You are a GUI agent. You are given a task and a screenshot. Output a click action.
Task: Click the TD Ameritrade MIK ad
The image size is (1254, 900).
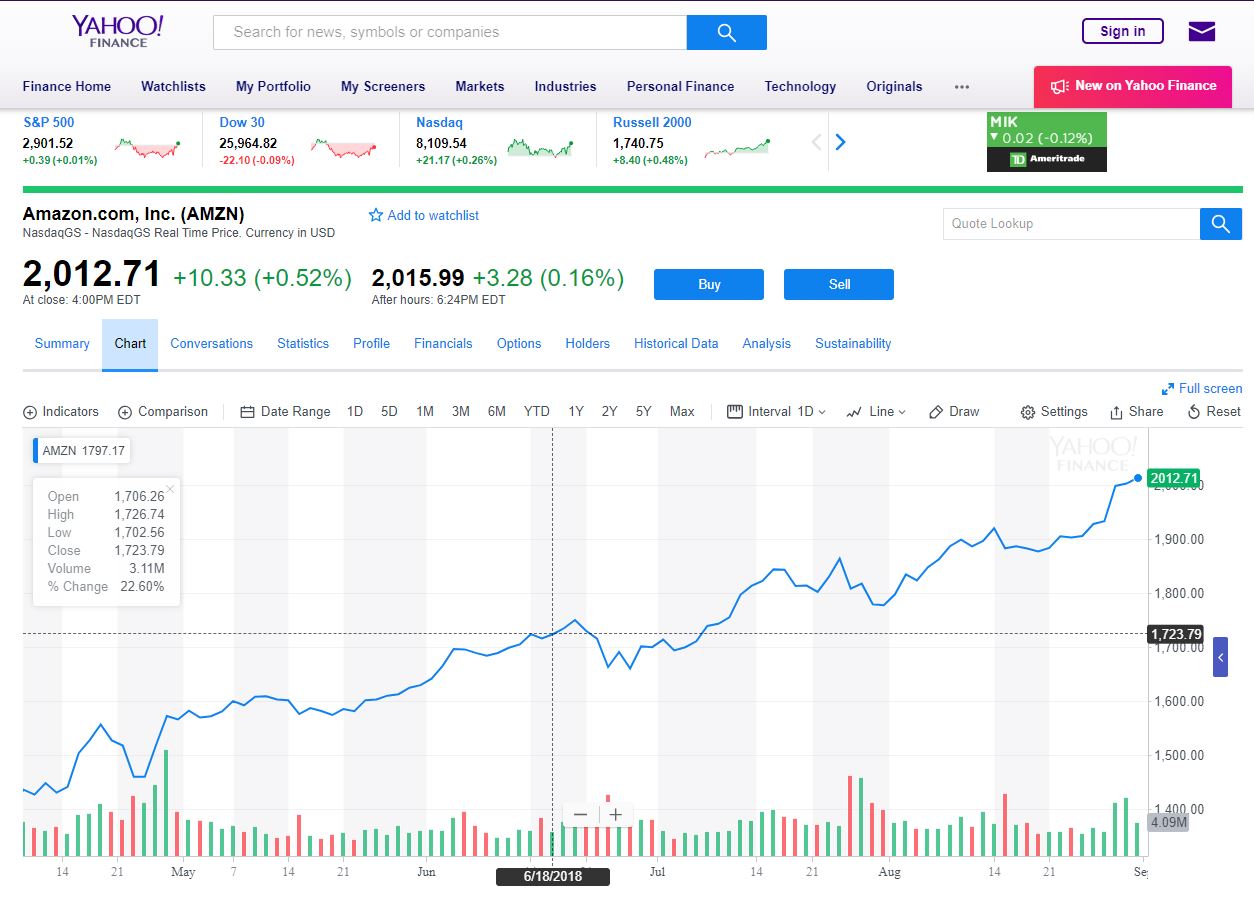click(x=1047, y=142)
